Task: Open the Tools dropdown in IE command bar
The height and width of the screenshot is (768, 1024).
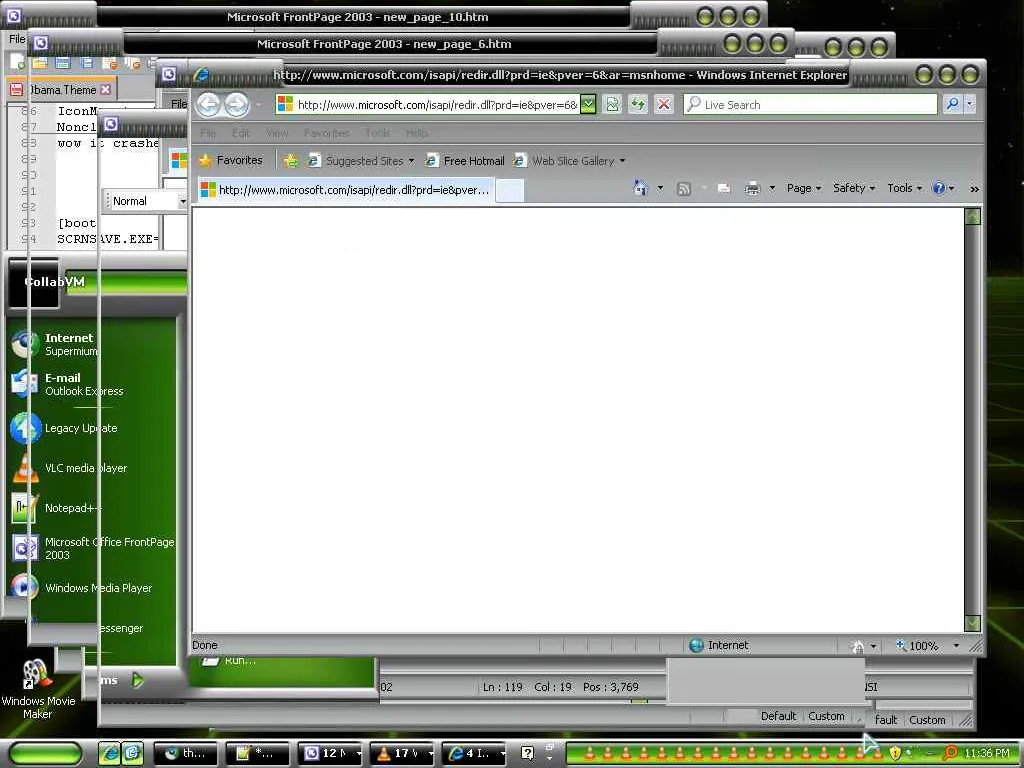Action: pos(904,188)
